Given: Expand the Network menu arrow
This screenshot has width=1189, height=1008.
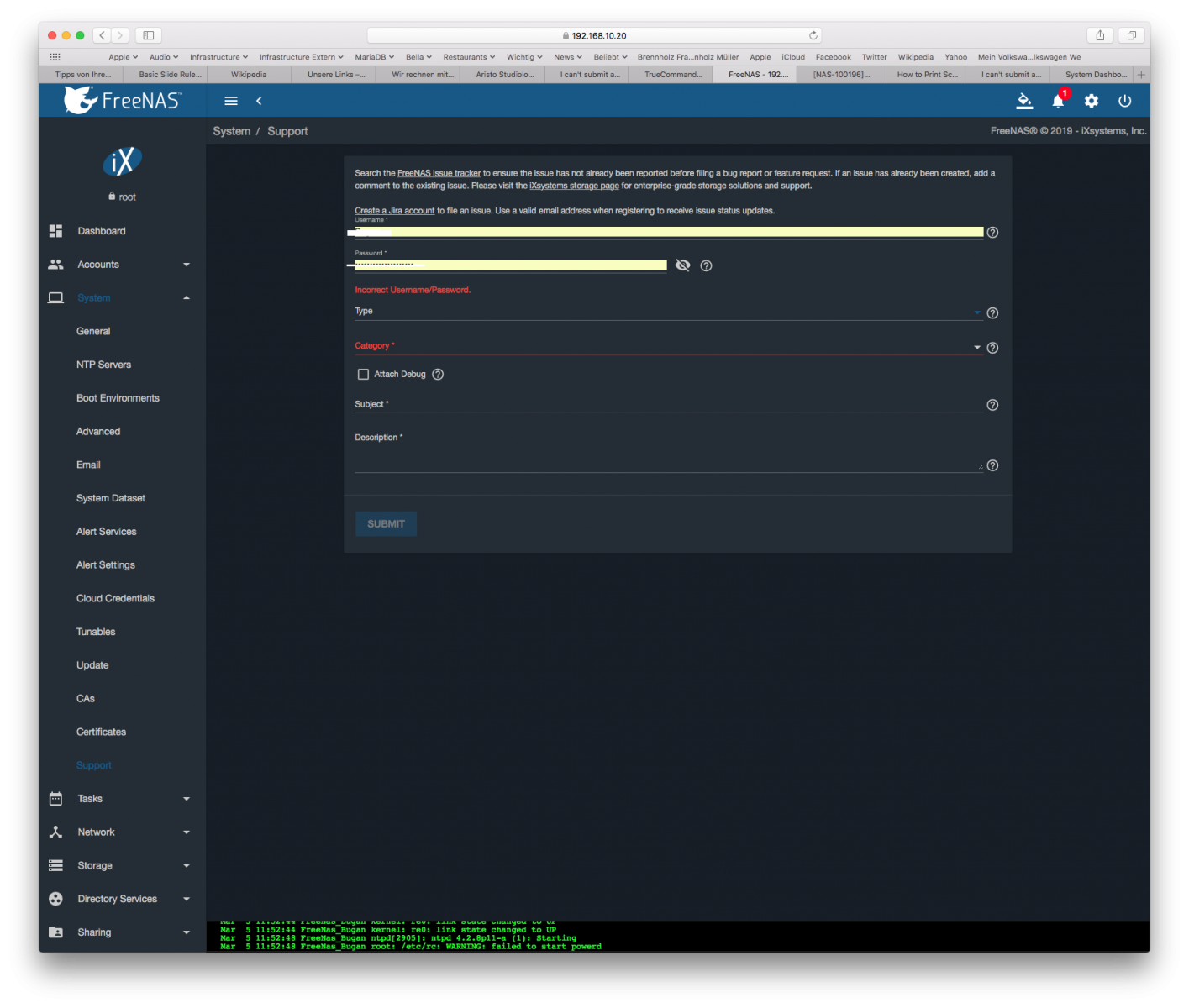Looking at the screenshot, I should (187, 832).
